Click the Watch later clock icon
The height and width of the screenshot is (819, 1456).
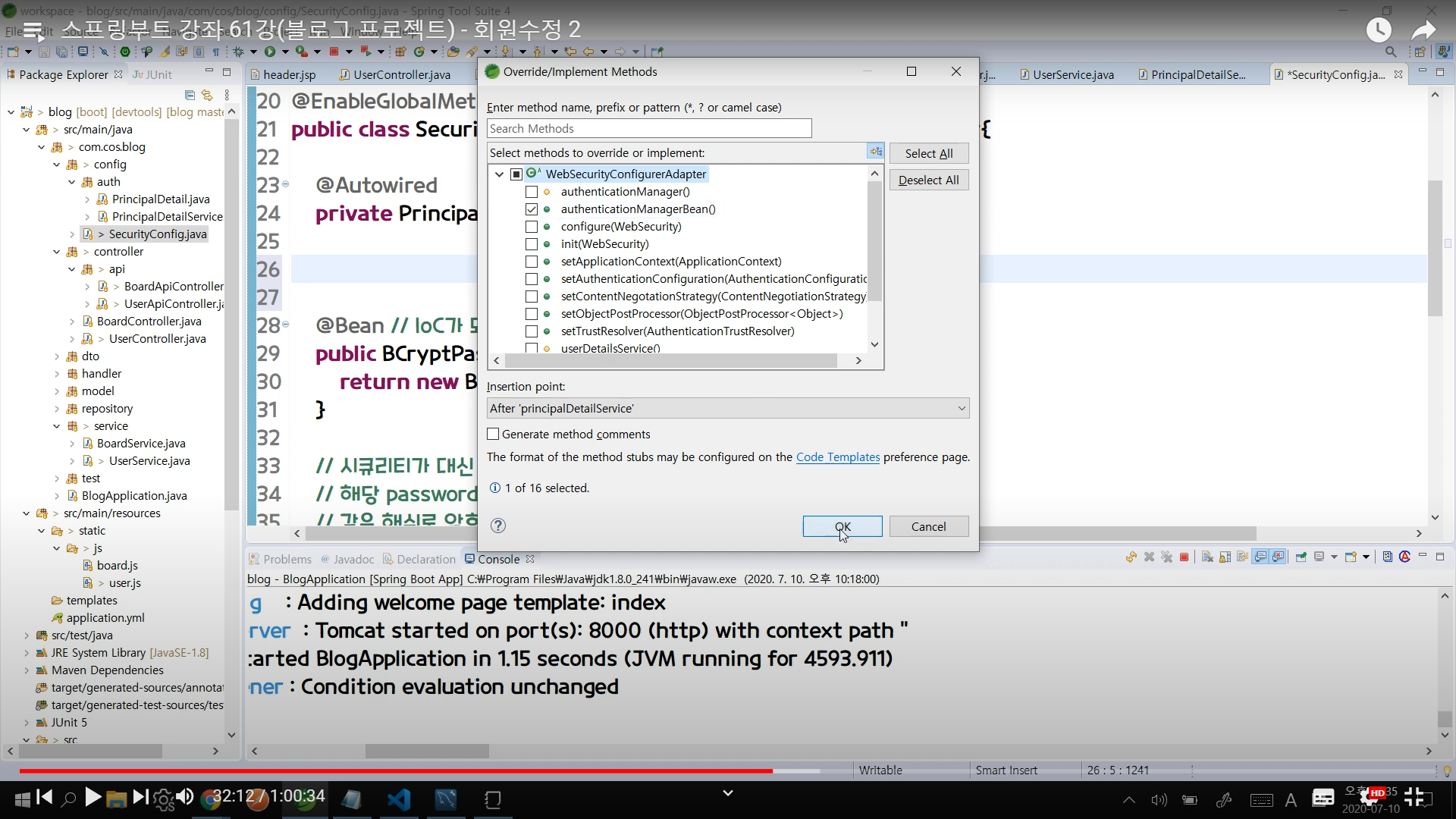[1379, 30]
